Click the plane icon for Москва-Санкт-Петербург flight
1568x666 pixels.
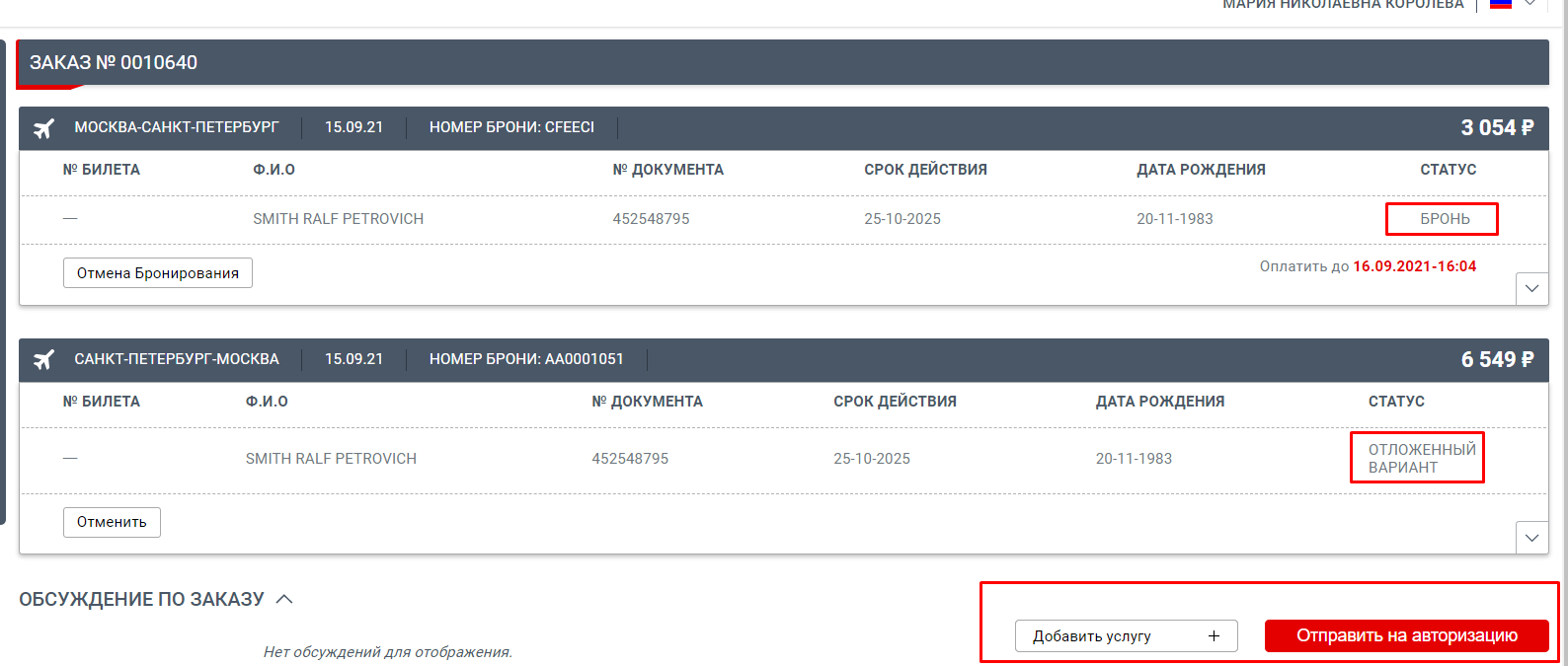(x=43, y=128)
